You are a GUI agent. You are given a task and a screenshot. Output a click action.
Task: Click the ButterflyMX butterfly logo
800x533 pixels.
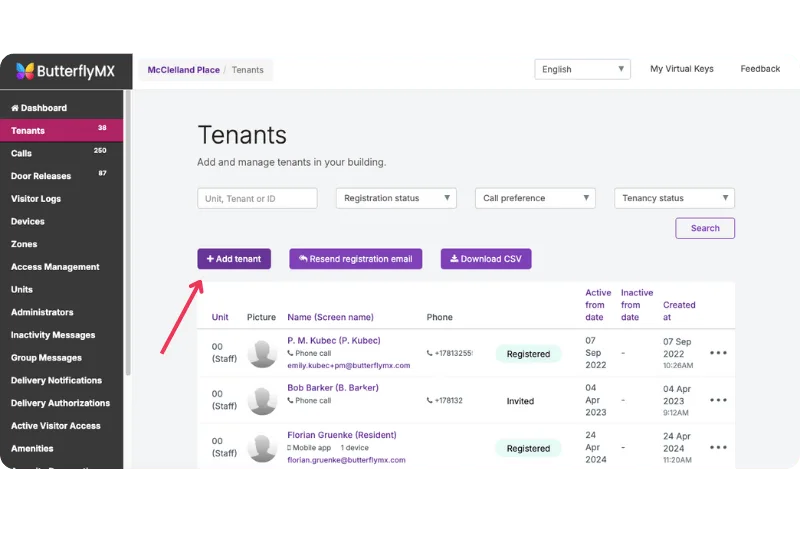24,71
